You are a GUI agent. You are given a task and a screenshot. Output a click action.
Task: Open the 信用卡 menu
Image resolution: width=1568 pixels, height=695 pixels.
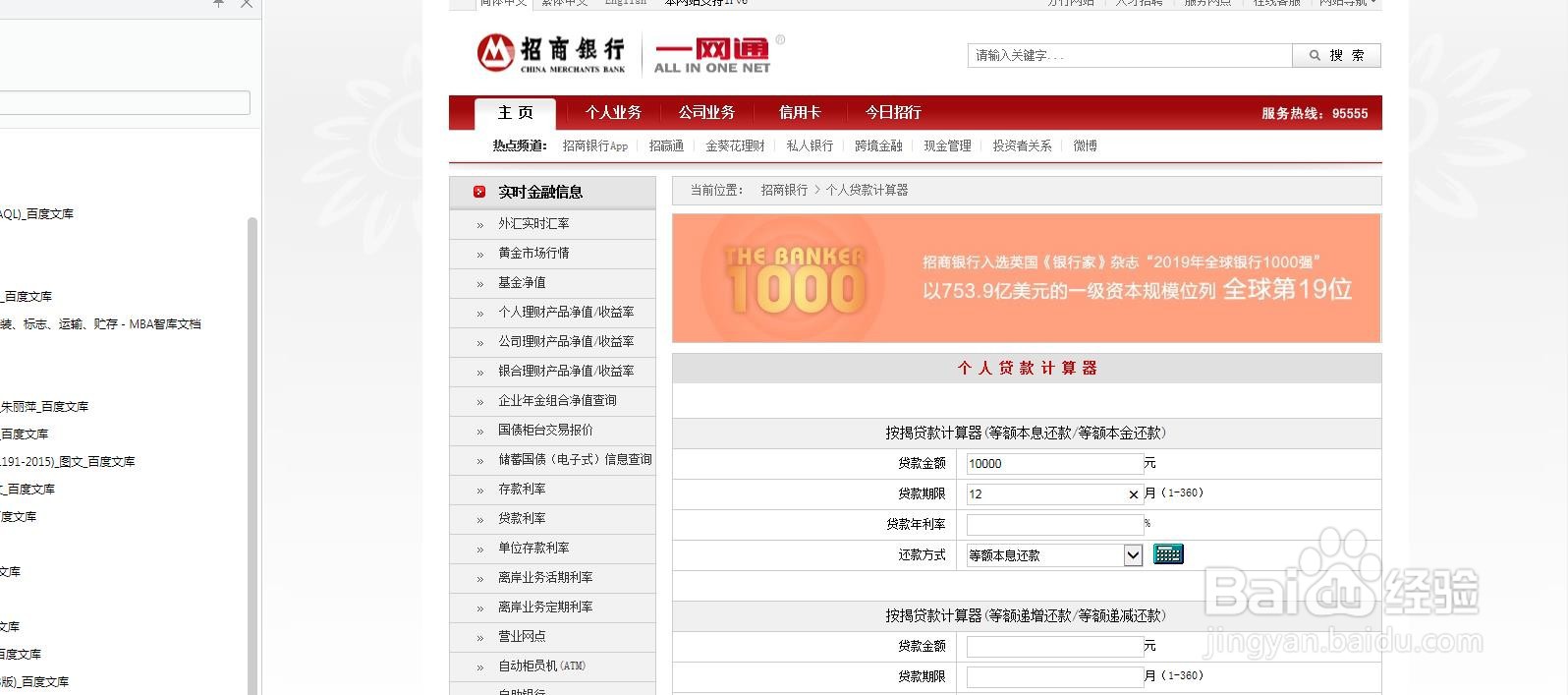point(800,113)
